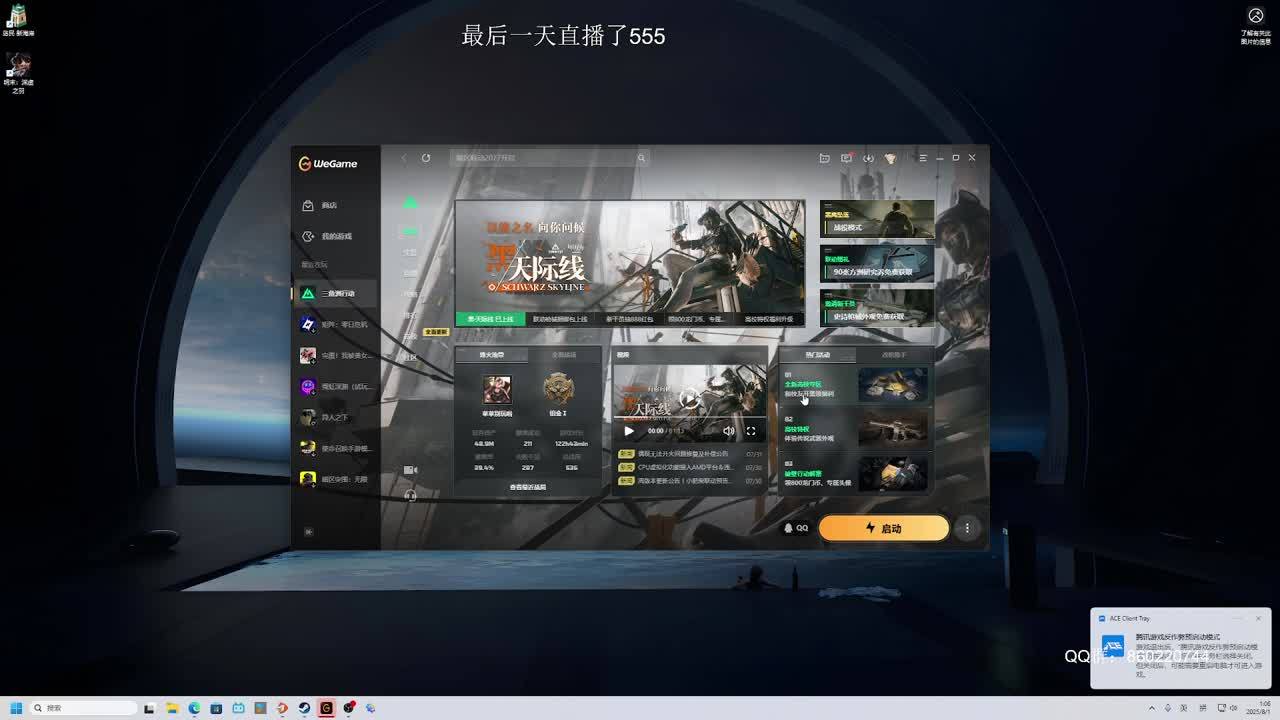Open the three-dot options menu next to 启动

pyautogui.click(x=967, y=528)
